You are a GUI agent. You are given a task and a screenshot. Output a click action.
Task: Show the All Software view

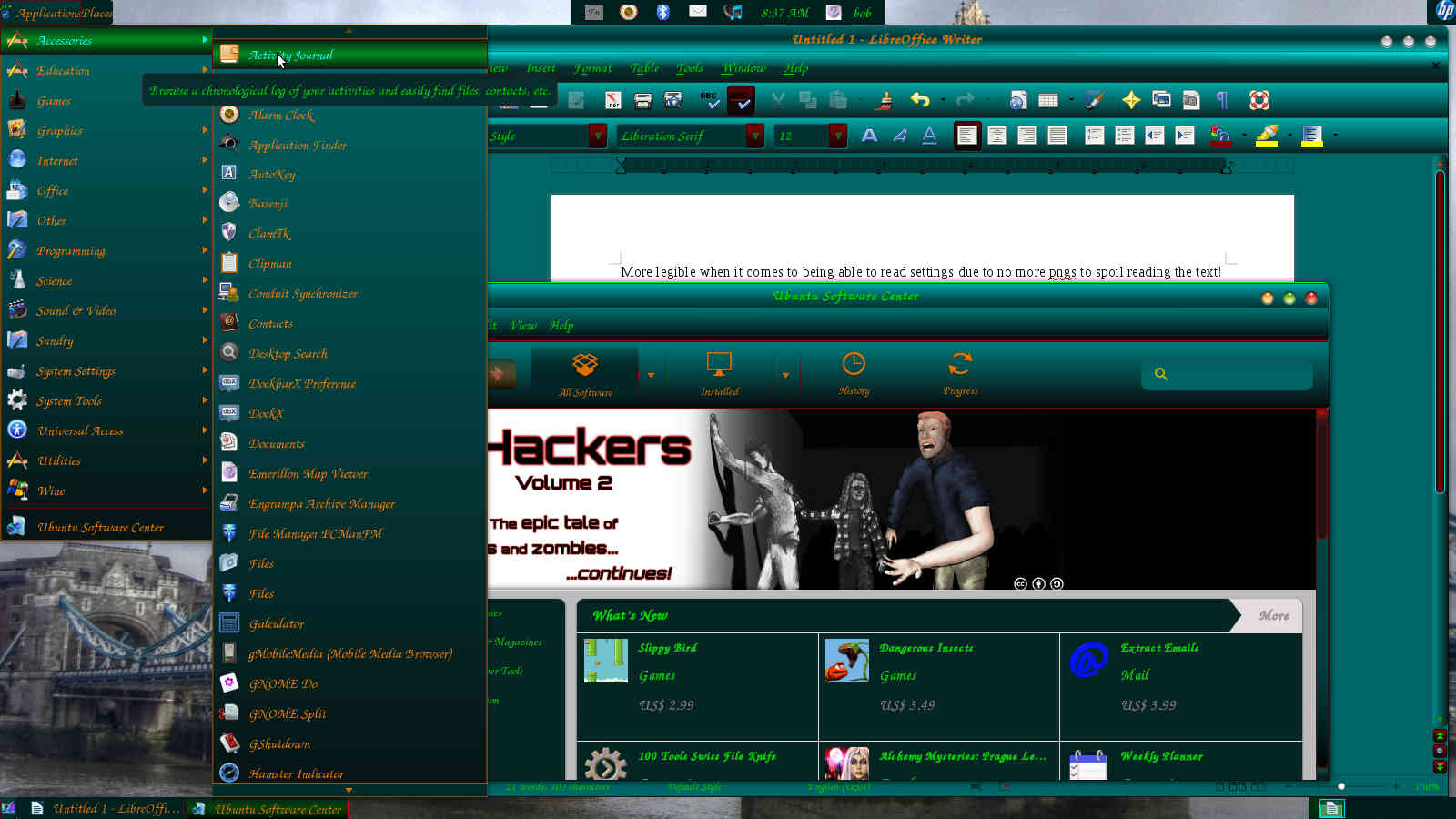click(x=585, y=374)
